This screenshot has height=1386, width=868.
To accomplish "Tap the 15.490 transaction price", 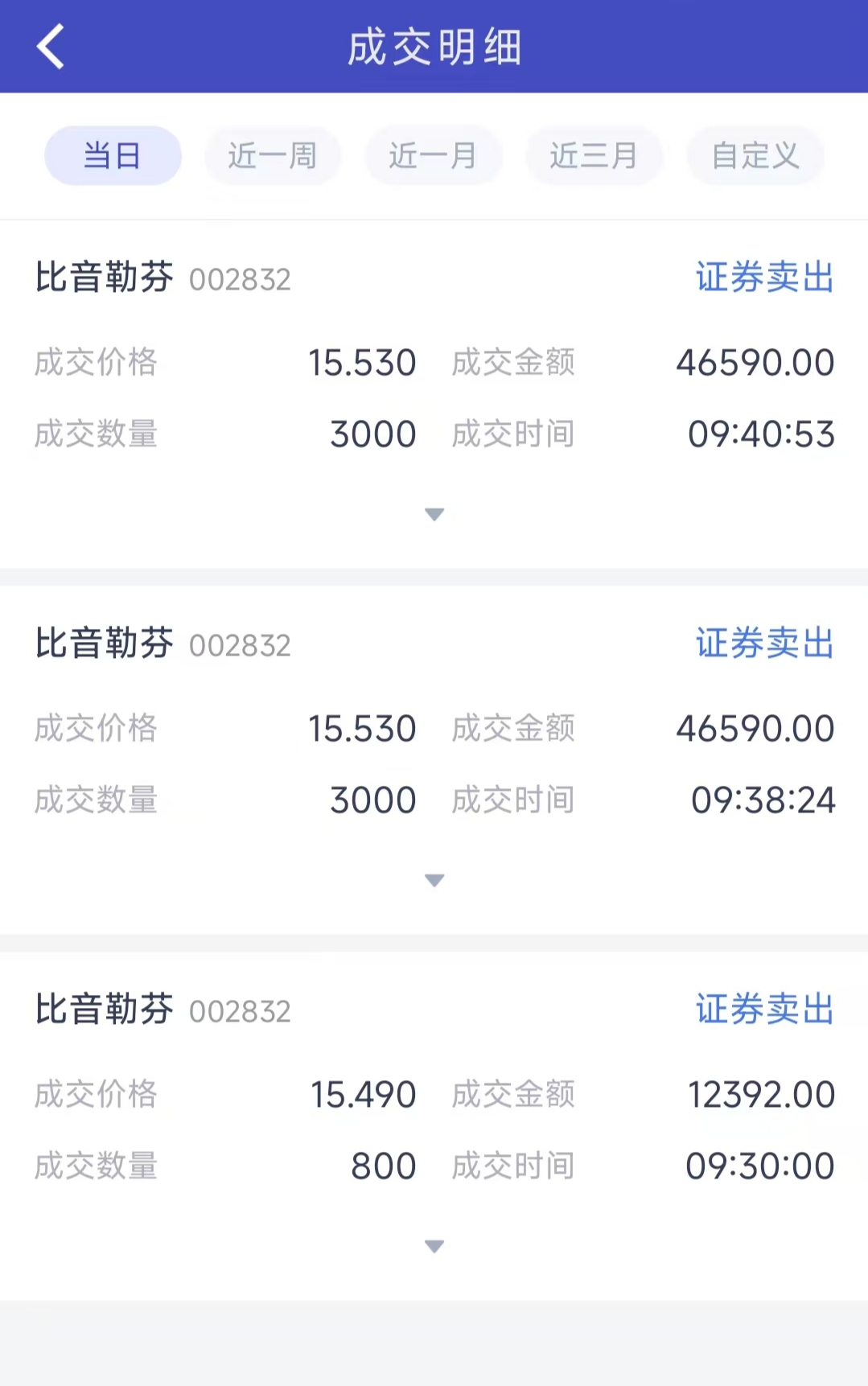I will pos(364,1095).
